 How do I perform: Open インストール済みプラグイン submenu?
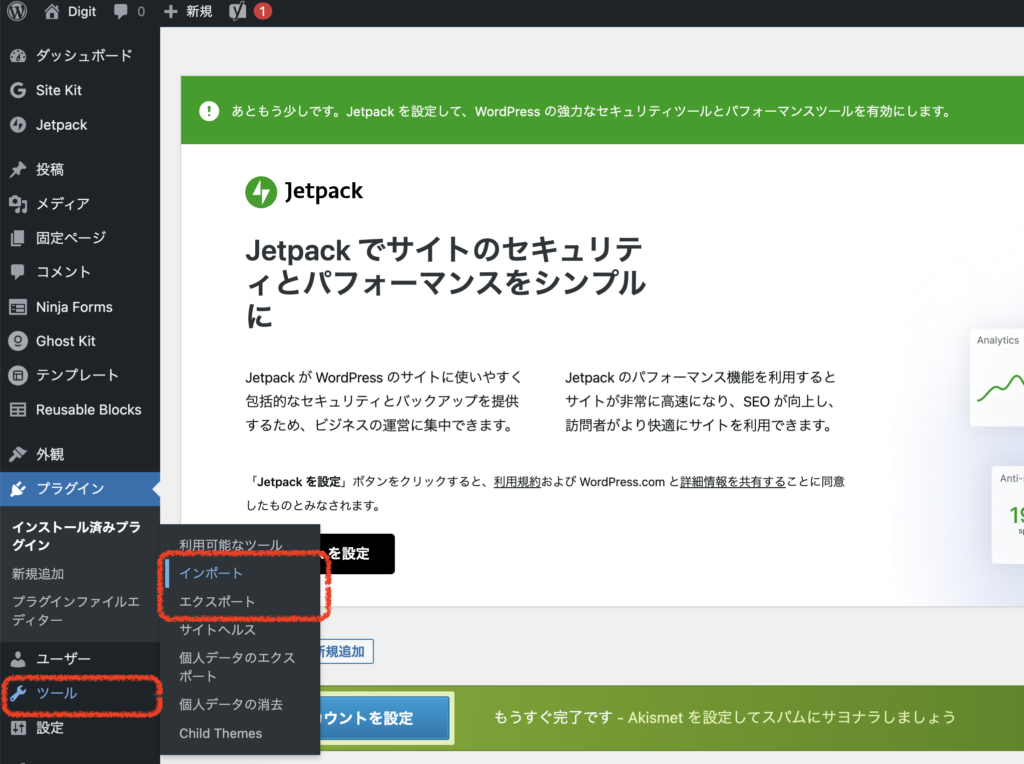coord(76,535)
